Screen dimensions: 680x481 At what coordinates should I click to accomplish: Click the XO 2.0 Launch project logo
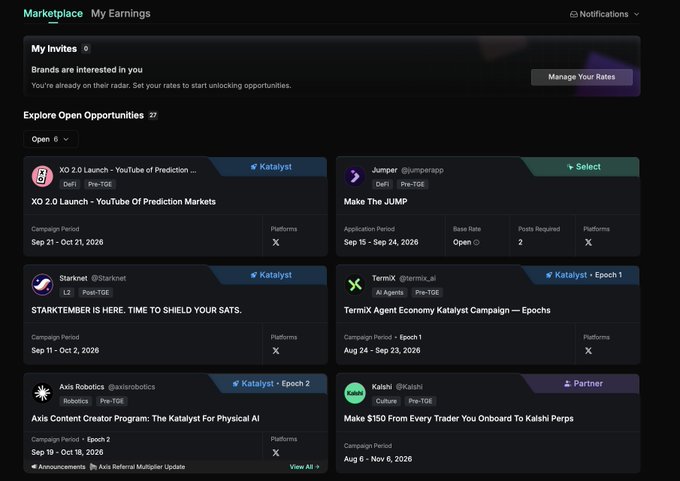pos(42,177)
